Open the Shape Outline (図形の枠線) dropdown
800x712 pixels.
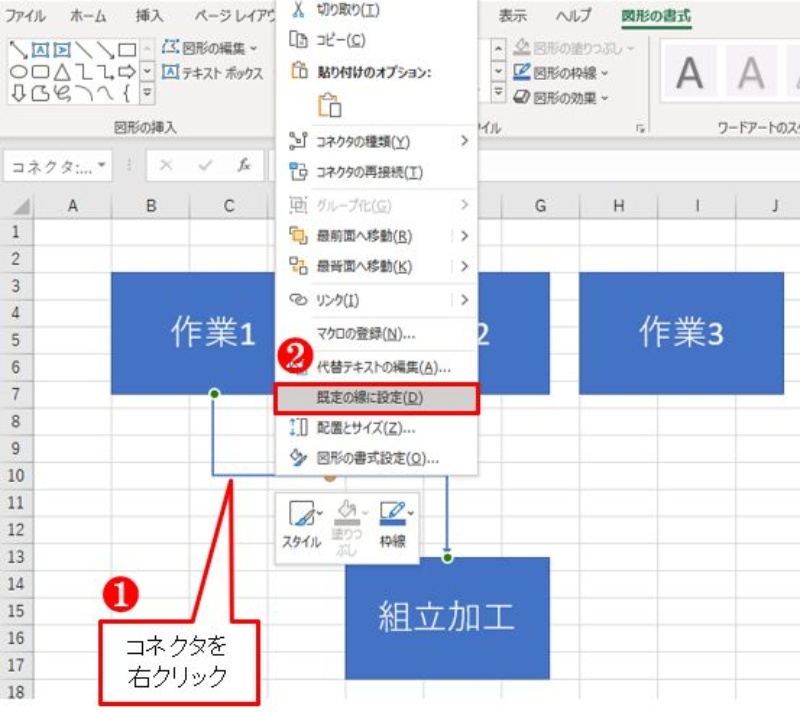click(x=605, y=73)
